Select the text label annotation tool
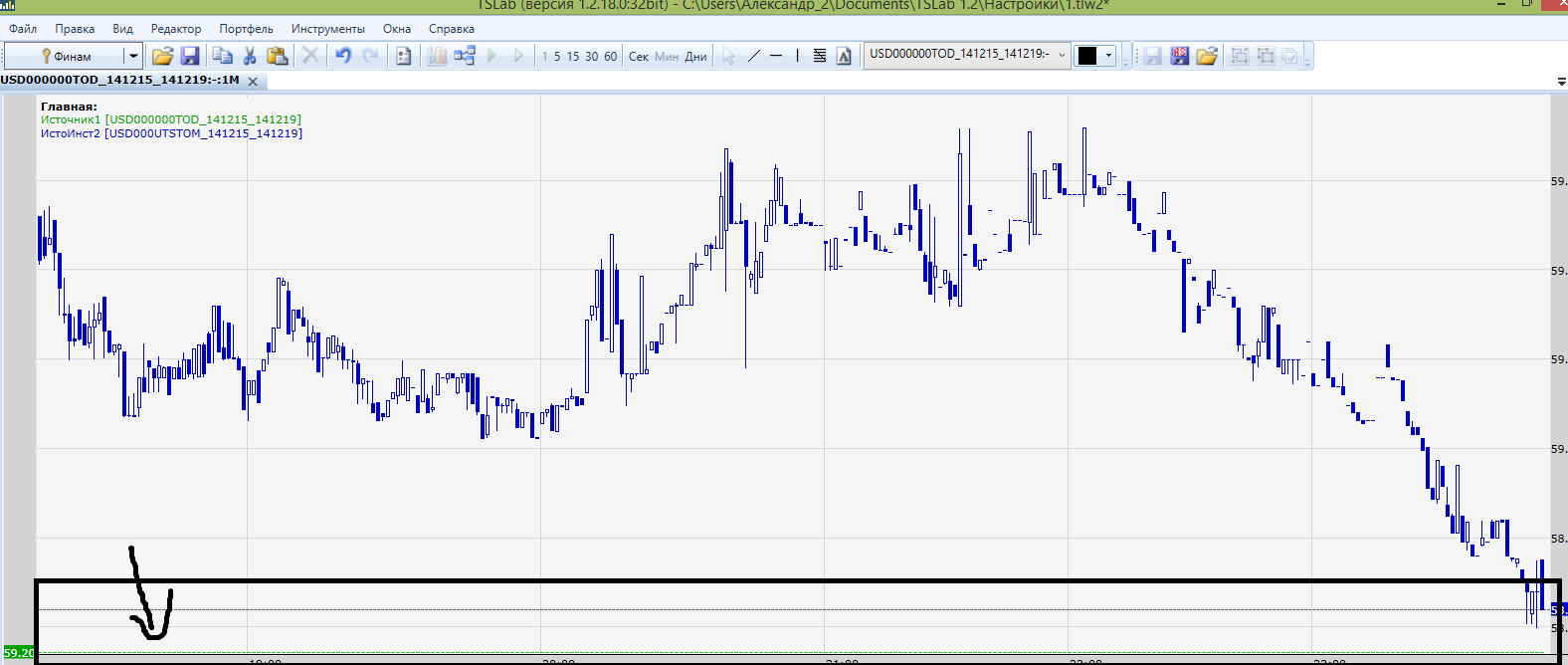Image resolution: width=1568 pixels, height=665 pixels. pyautogui.click(x=844, y=56)
